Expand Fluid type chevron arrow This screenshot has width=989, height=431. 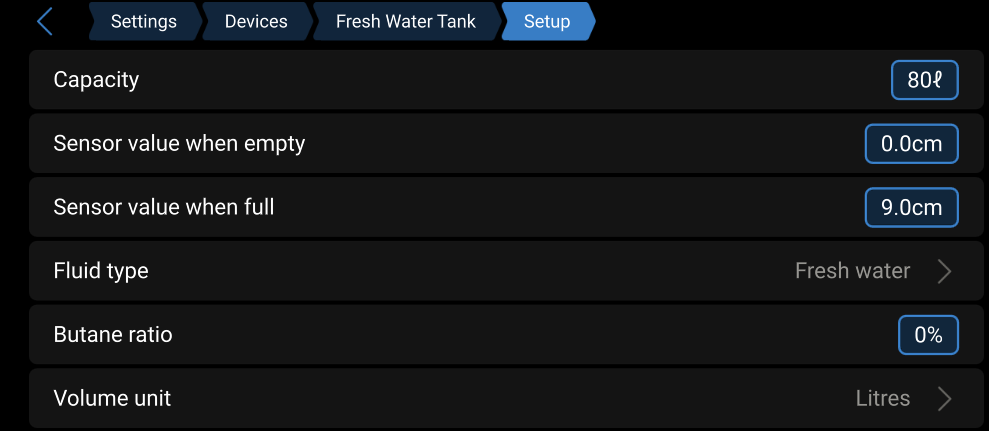(944, 271)
